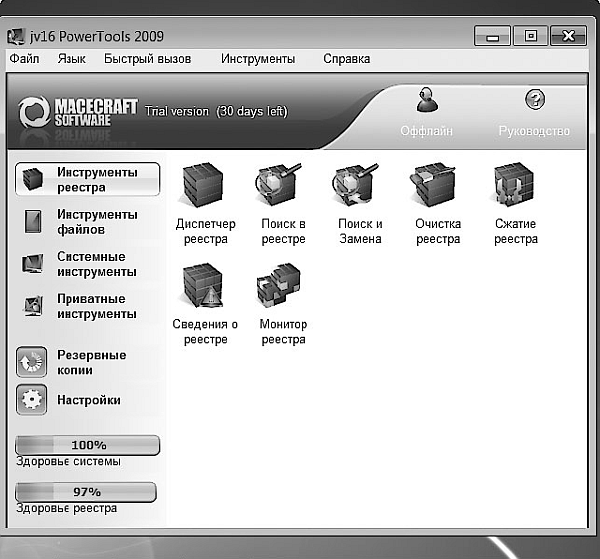Viewport: 600px width, 559px height.
Task: Start the Очистка реестра tool
Action: point(437,187)
